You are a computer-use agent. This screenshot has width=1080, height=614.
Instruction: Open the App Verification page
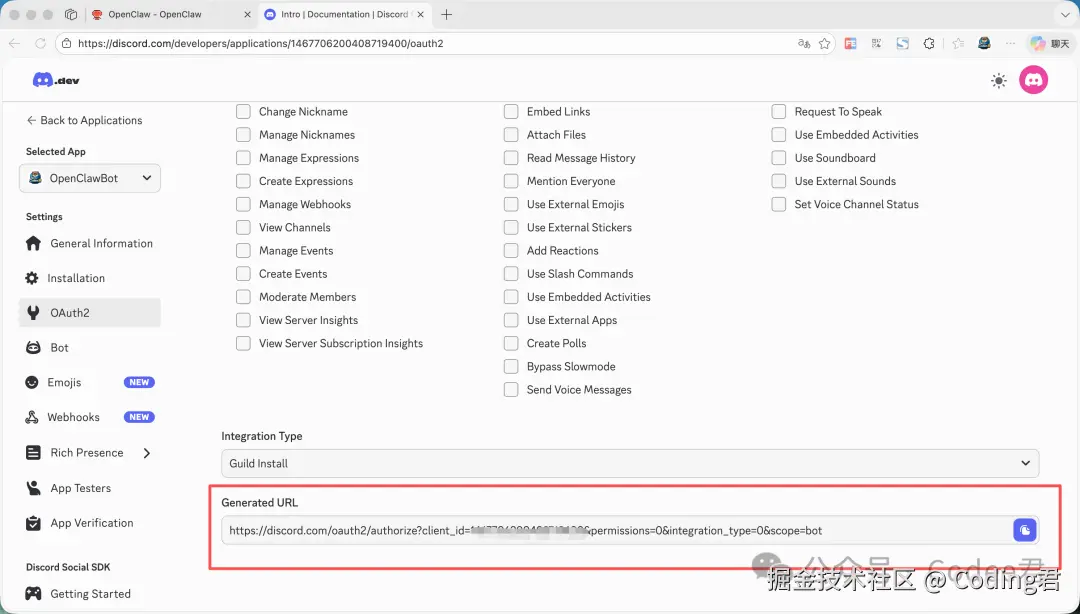coord(90,522)
